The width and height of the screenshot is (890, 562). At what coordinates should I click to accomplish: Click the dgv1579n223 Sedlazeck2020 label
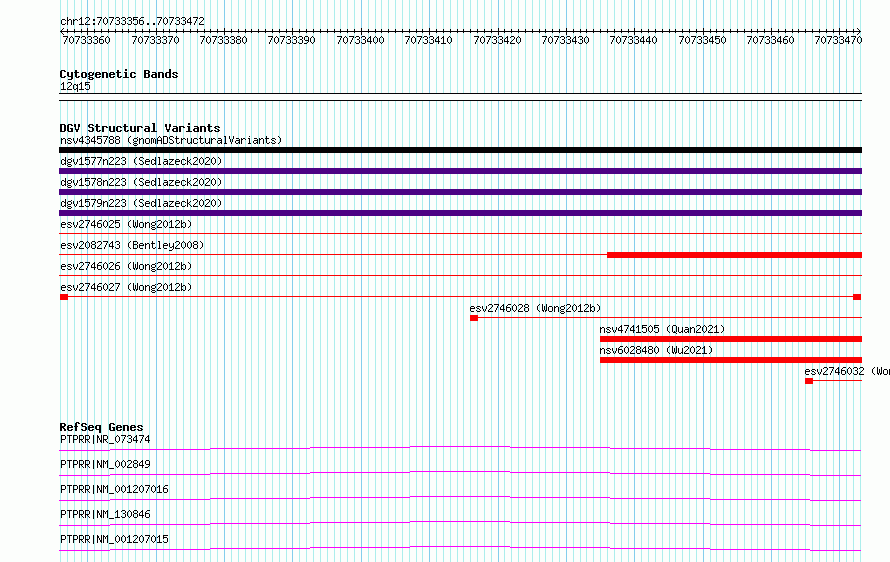tap(141, 203)
